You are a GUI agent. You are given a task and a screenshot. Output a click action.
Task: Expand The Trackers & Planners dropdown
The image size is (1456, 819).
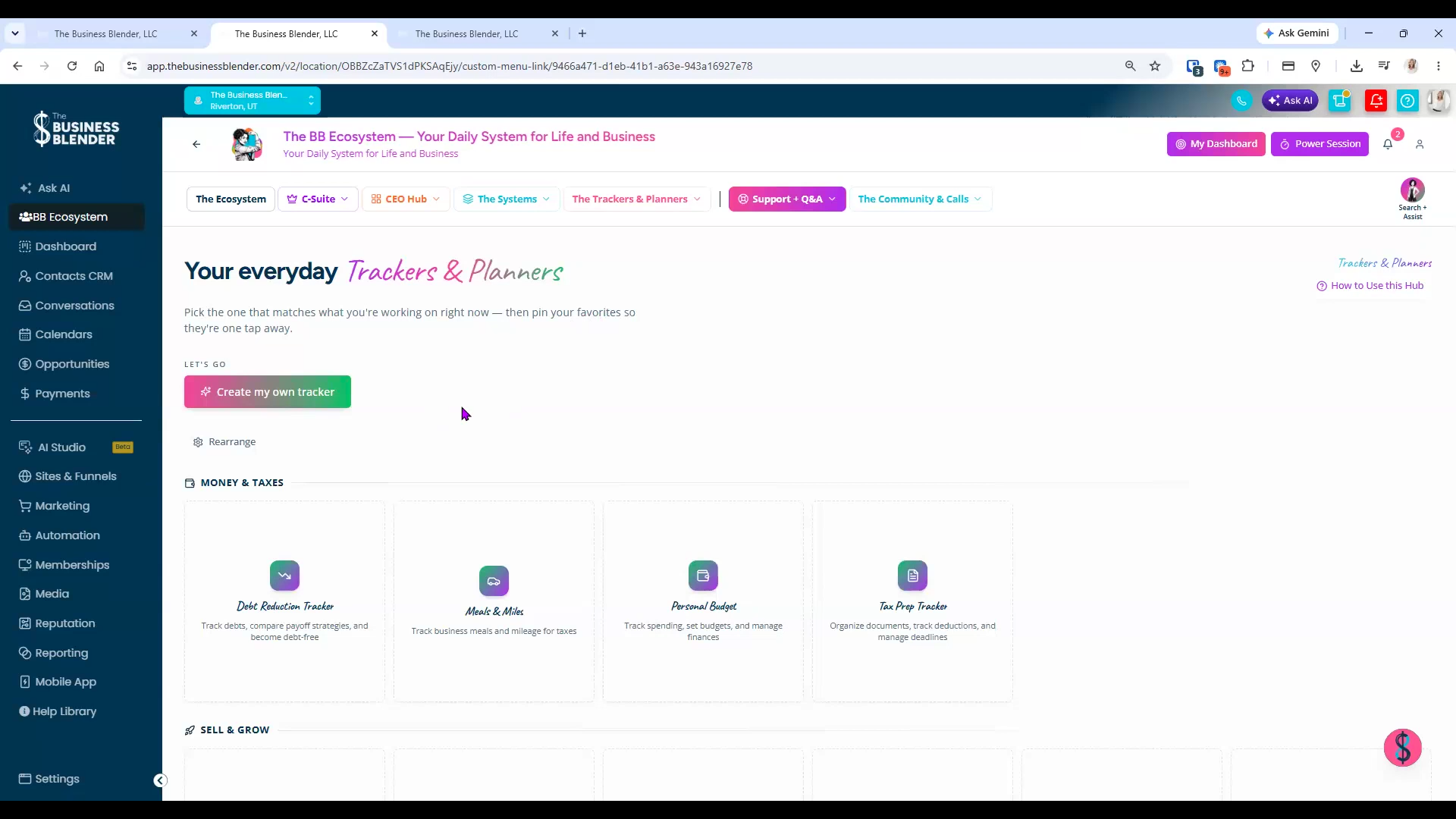point(637,199)
